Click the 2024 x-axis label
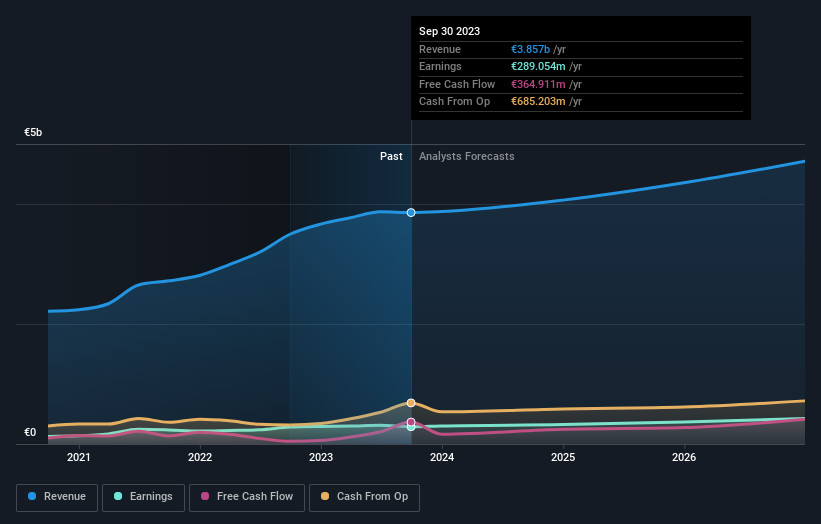Viewport: 821px width, 524px height. (x=442, y=458)
